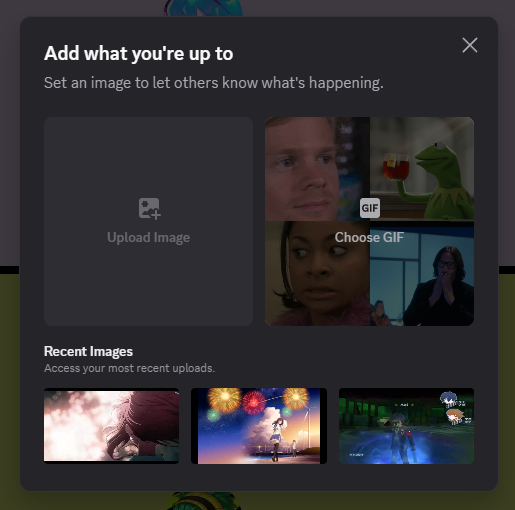Image resolution: width=515 pixels, height=510 pixels.
Task: Select the recent image with pink cherry blossoms
Action: [111, 426]
